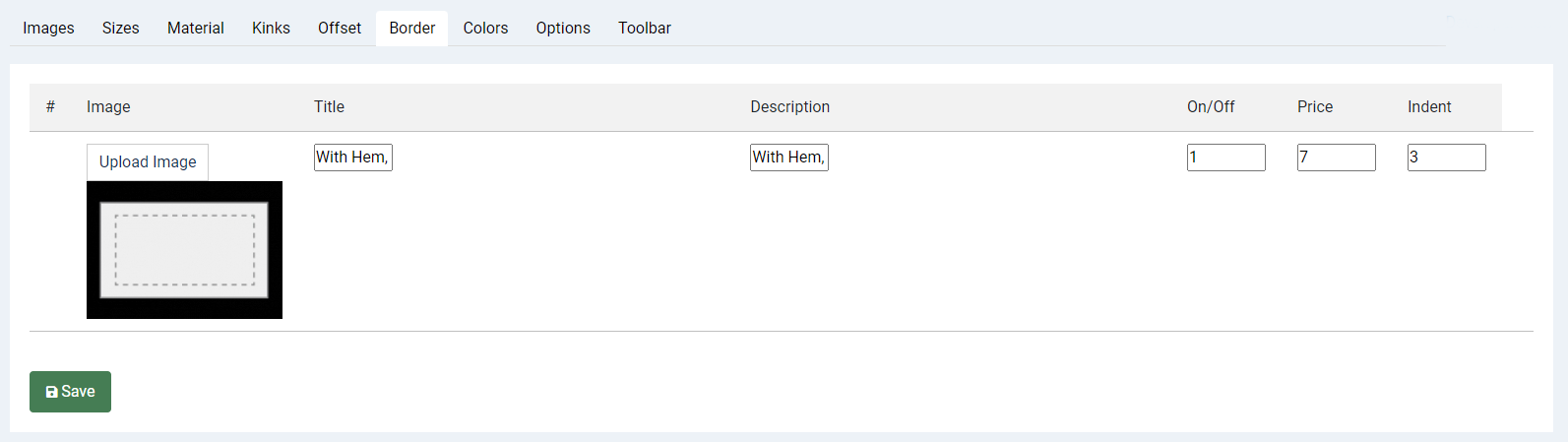Switch to the Sizes tab
This screenshot has height=442, width=1568.
click(x=120, y=28)
